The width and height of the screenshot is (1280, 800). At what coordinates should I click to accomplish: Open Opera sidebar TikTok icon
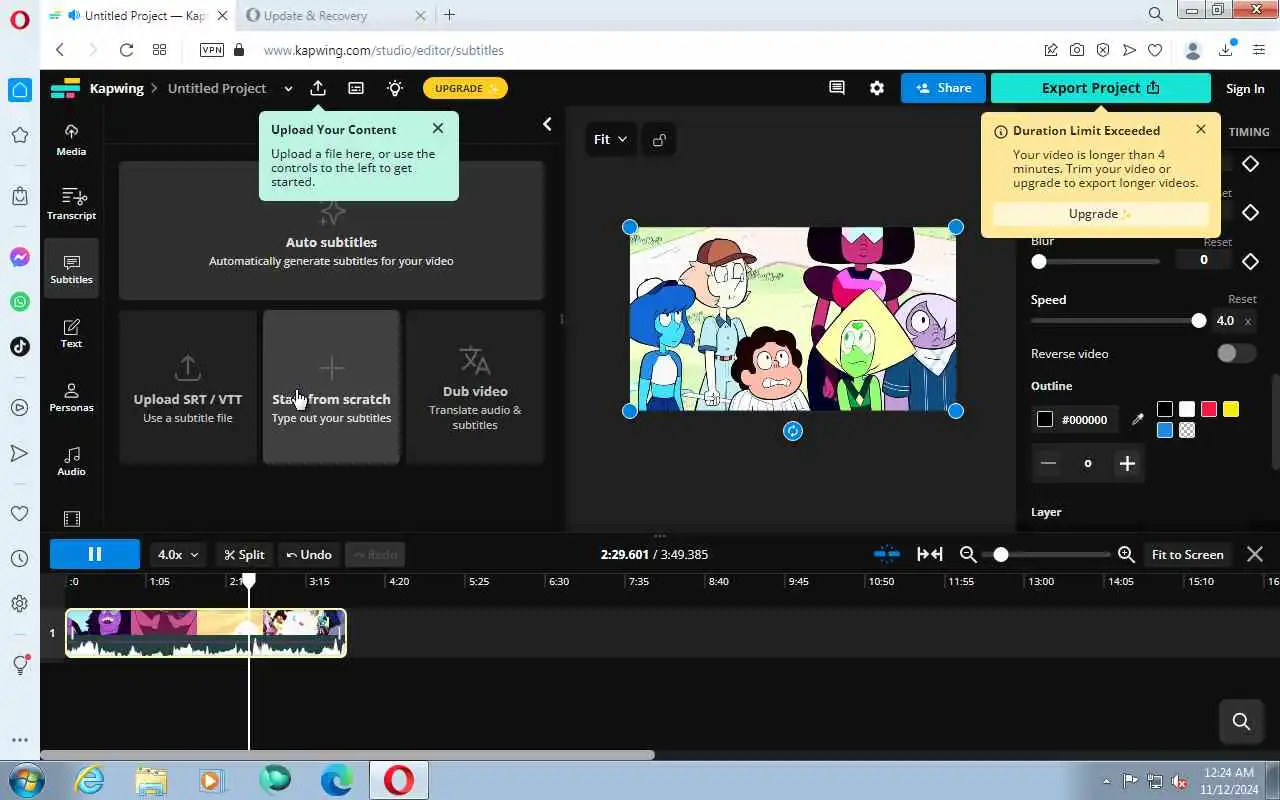(x=19, y=346)
